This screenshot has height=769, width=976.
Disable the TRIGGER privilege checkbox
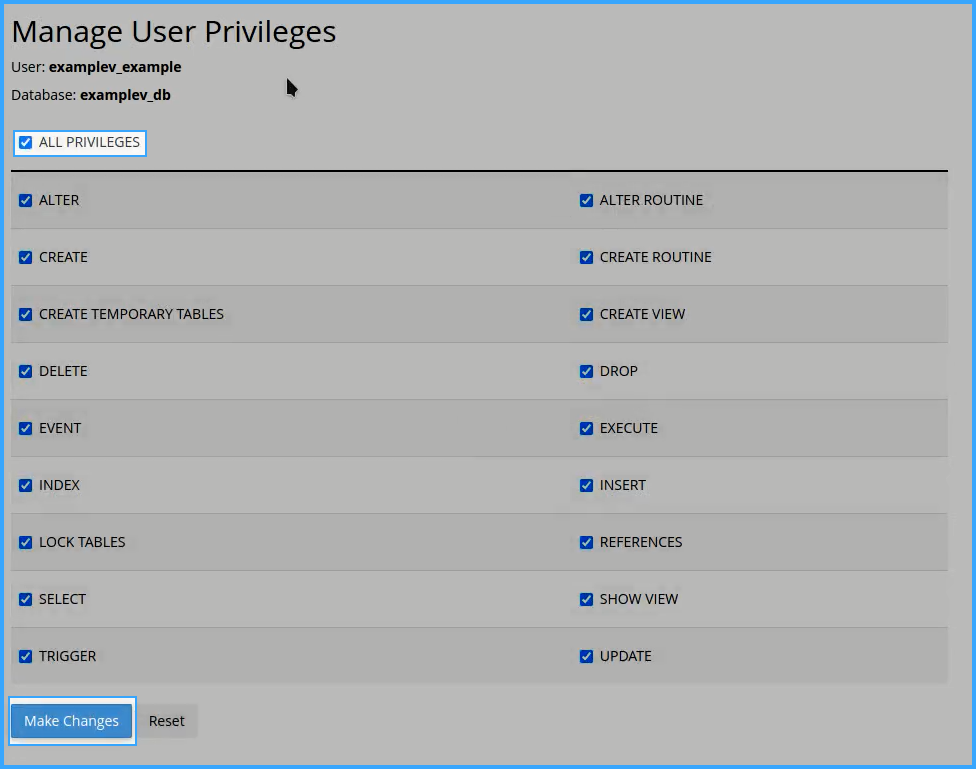[26, 656]
